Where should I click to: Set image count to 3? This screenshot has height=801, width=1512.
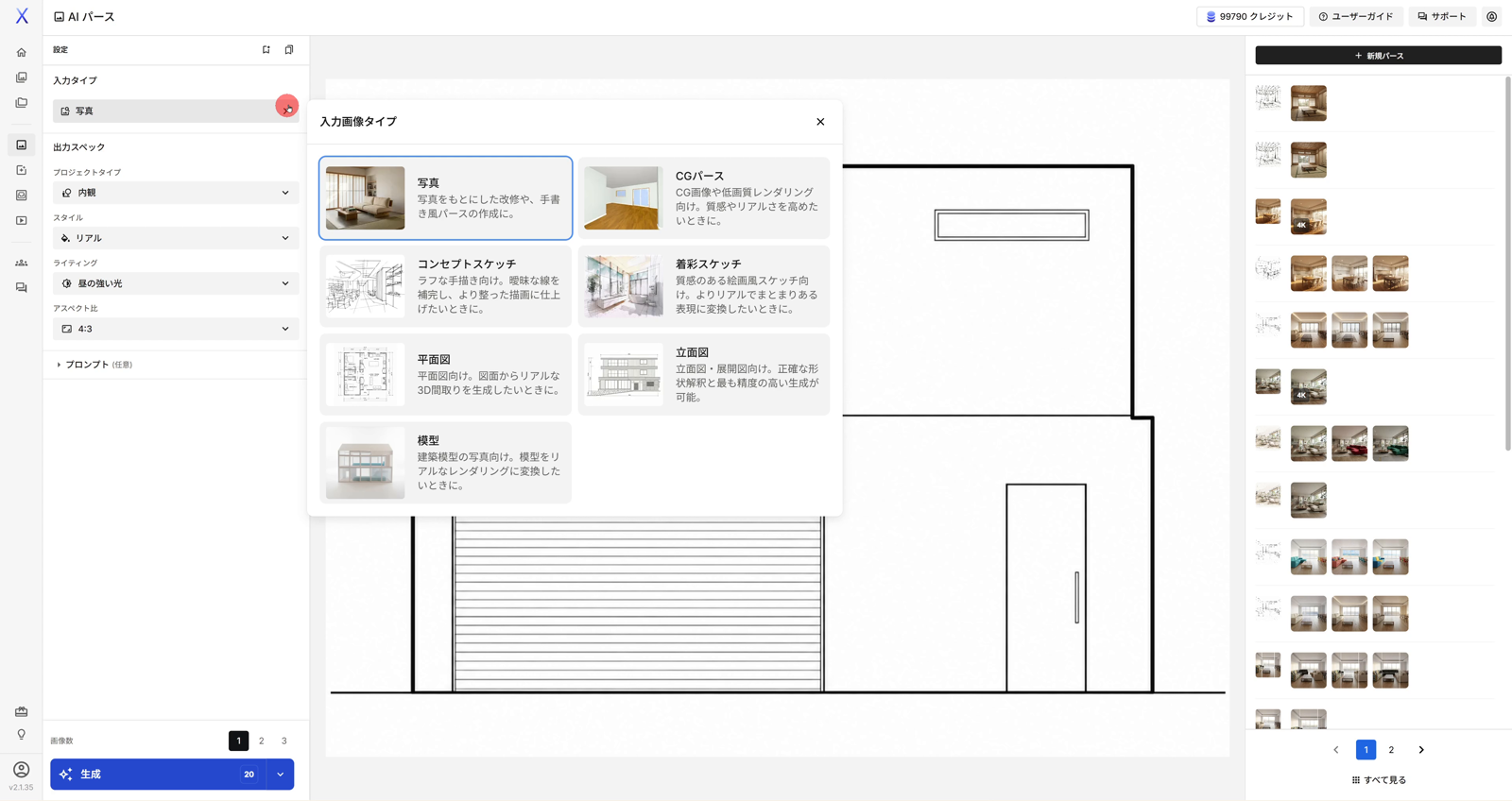(284, 741)
